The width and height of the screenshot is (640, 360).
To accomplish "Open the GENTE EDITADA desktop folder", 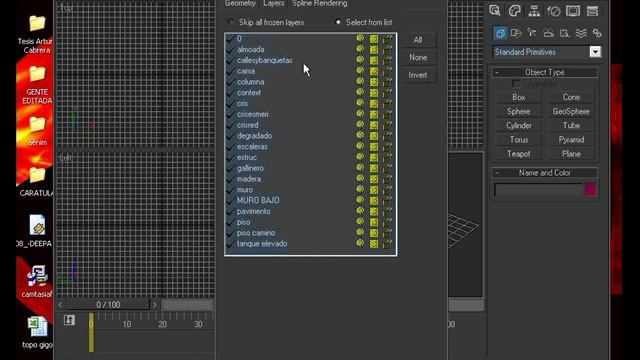I will click(x=37, y=85).
